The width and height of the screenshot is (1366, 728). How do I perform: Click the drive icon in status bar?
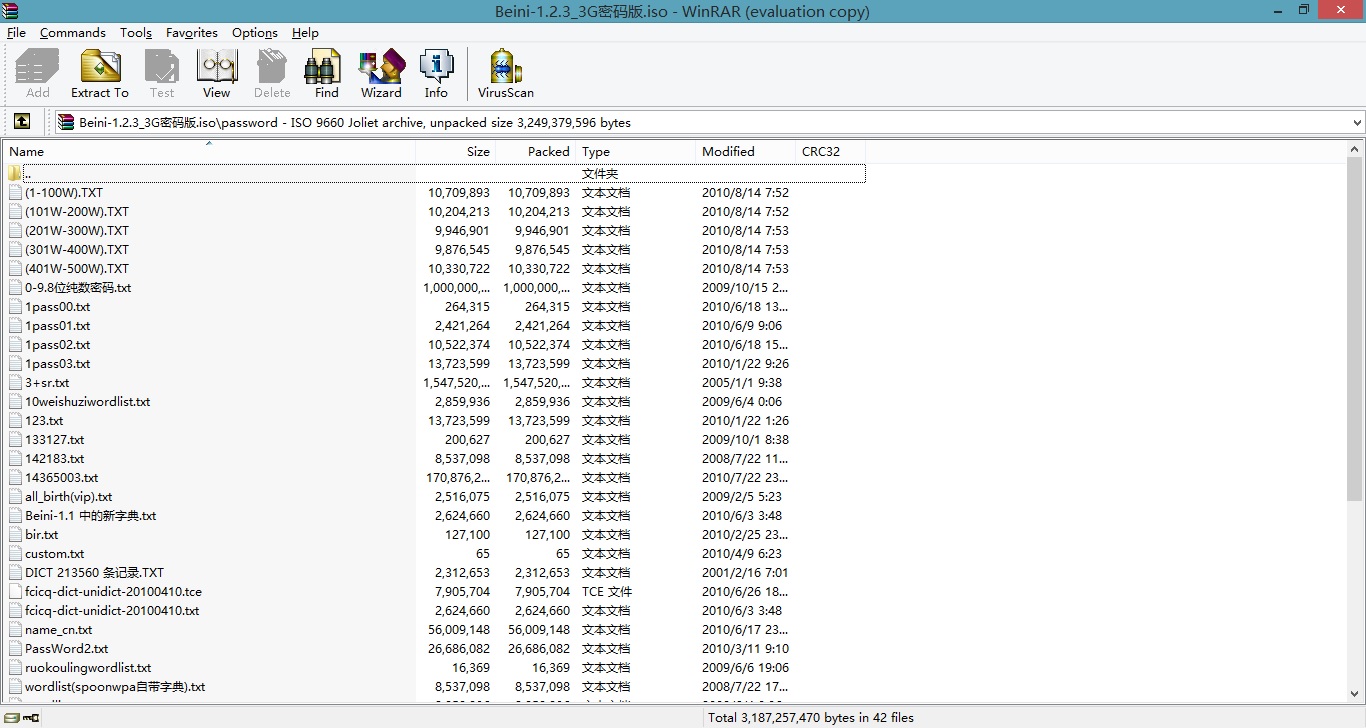(x=11, y=717)
